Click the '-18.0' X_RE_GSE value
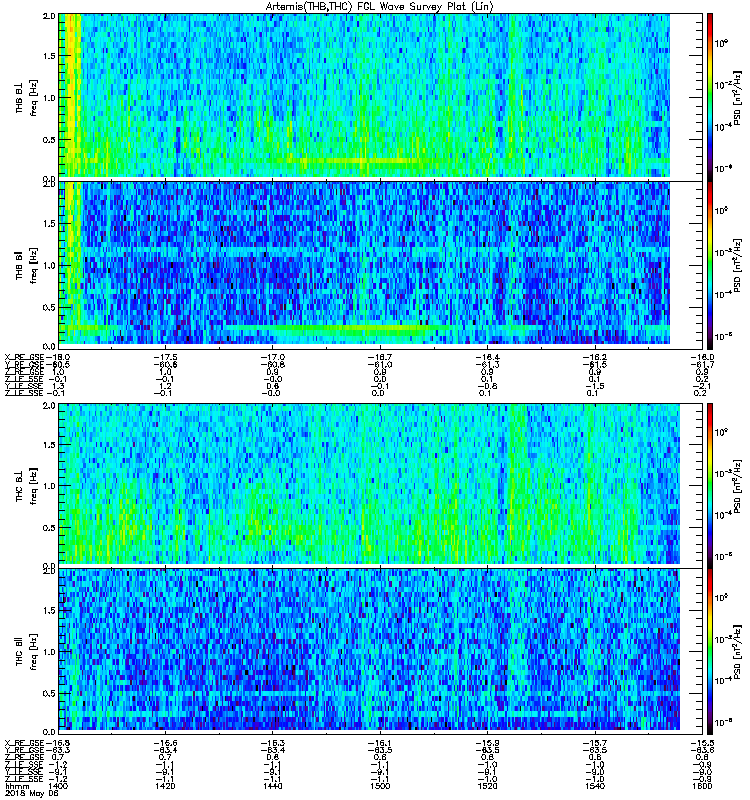This screenshot has width=750, height=800. pyautogui.click(x=57, y=357)
